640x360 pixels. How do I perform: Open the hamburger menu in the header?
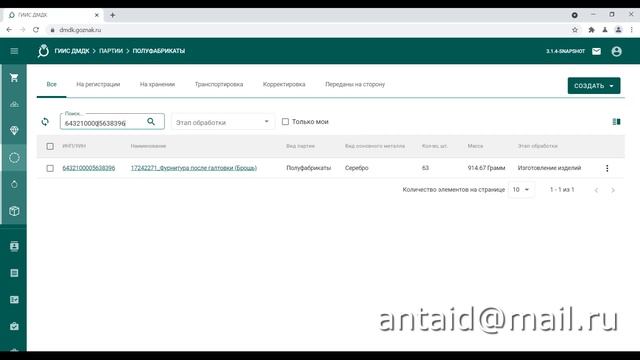[14, 51]
